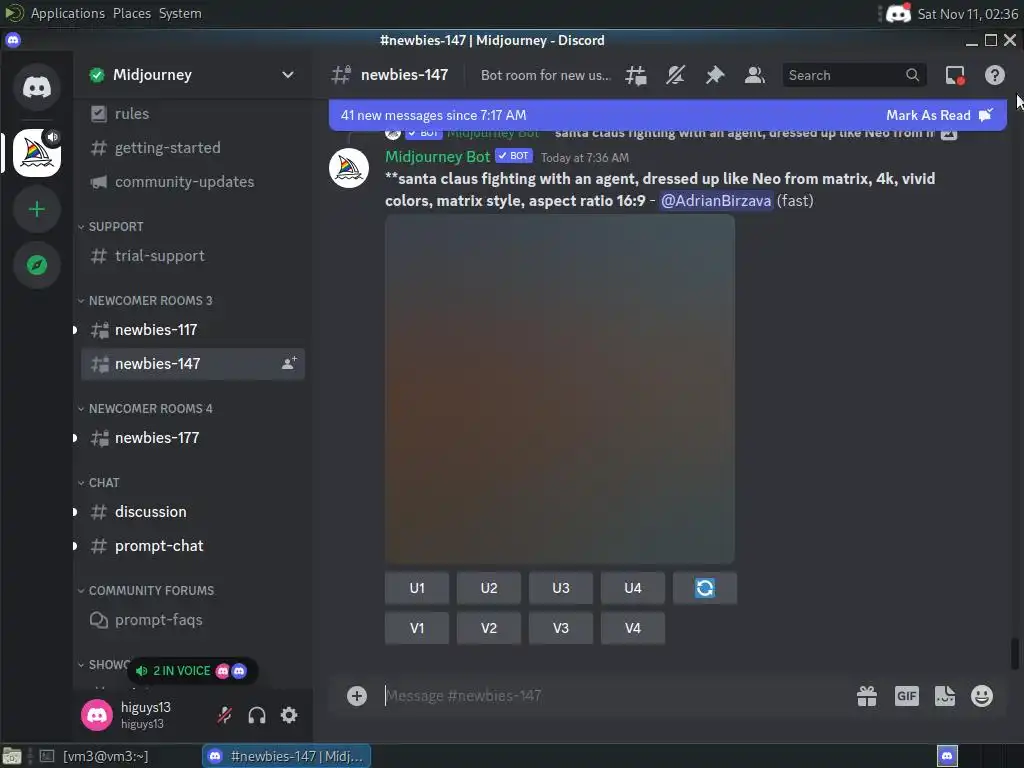Click Midjourney Bot avatar in message
This screenshot has width=1024, height=768.
[349, 168]
